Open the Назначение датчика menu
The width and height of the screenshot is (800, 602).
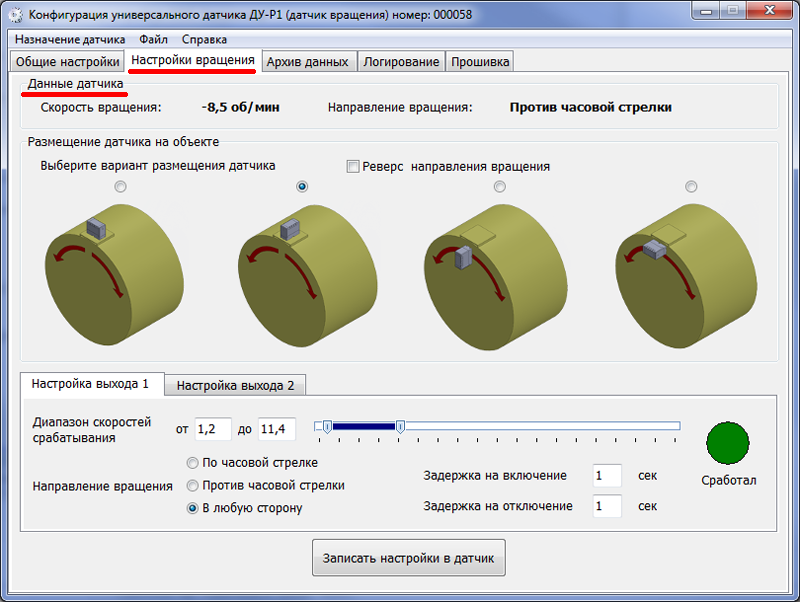(x=70, y=39)
